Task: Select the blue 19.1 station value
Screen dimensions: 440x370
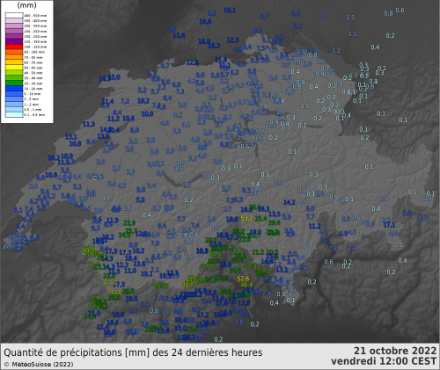Action: pyautogui.click(x=147, y=274)
